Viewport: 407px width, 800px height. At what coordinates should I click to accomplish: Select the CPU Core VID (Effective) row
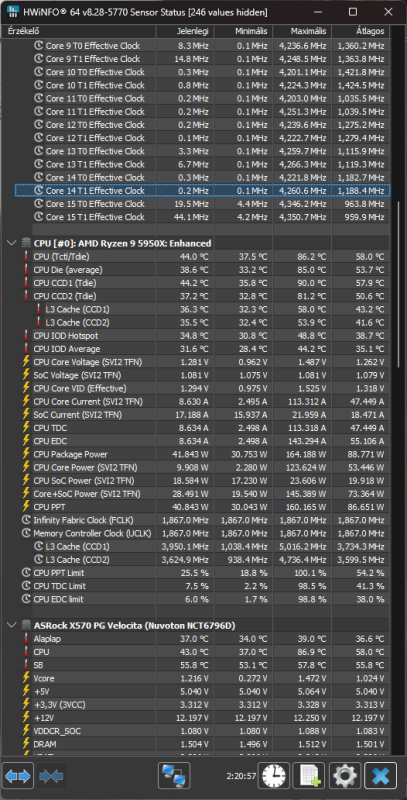tap(202, 389)
